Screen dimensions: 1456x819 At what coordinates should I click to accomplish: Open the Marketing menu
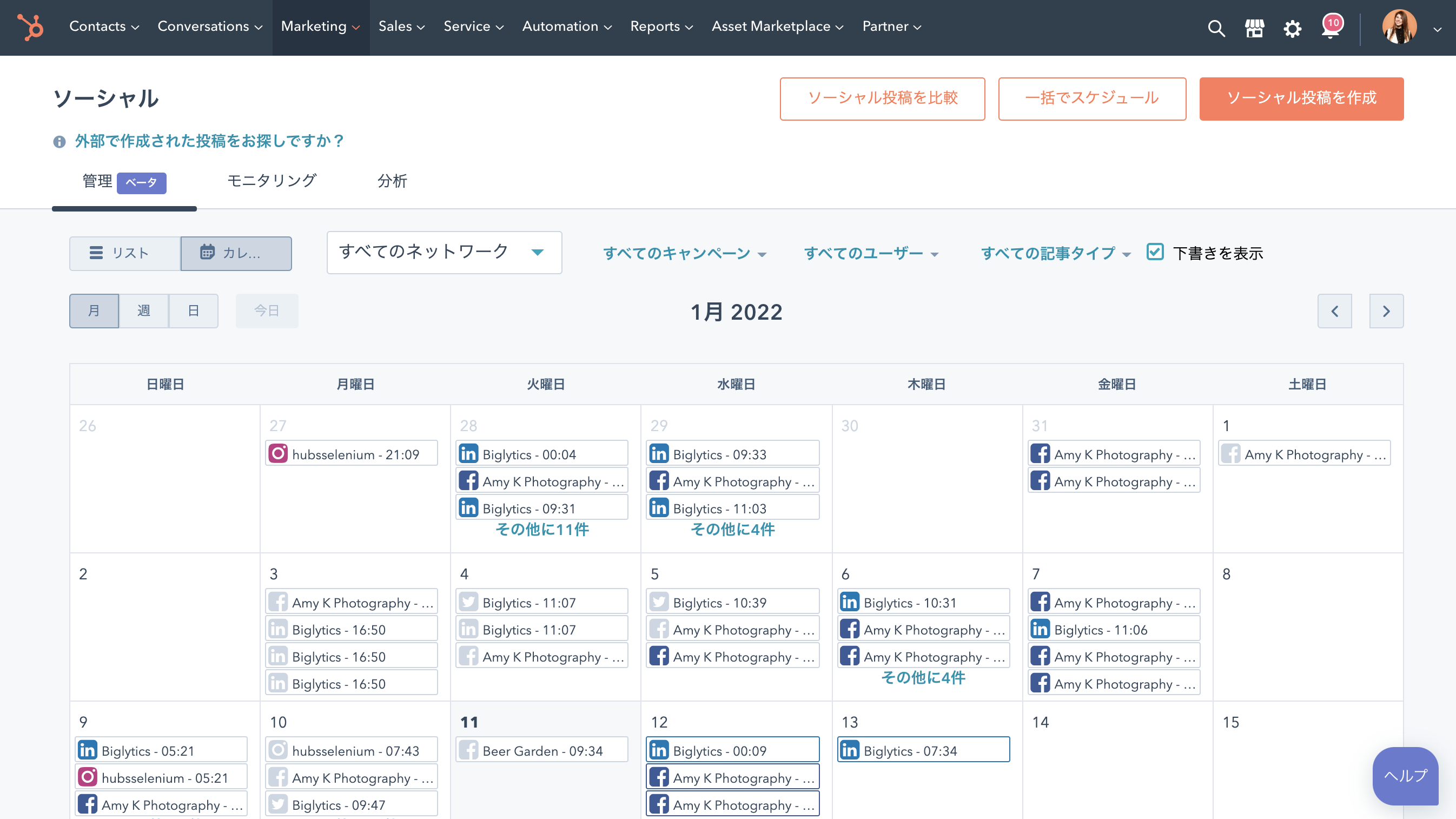click(320, 27)
